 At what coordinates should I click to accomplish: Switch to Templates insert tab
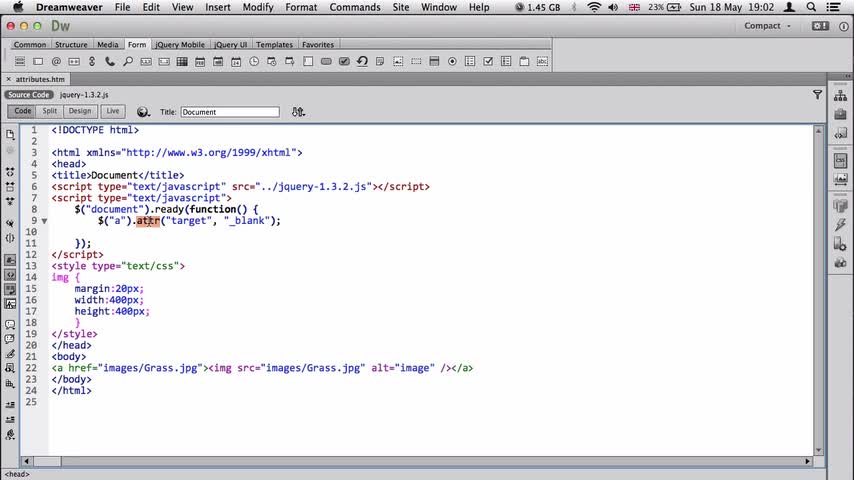tap(274, 45)
